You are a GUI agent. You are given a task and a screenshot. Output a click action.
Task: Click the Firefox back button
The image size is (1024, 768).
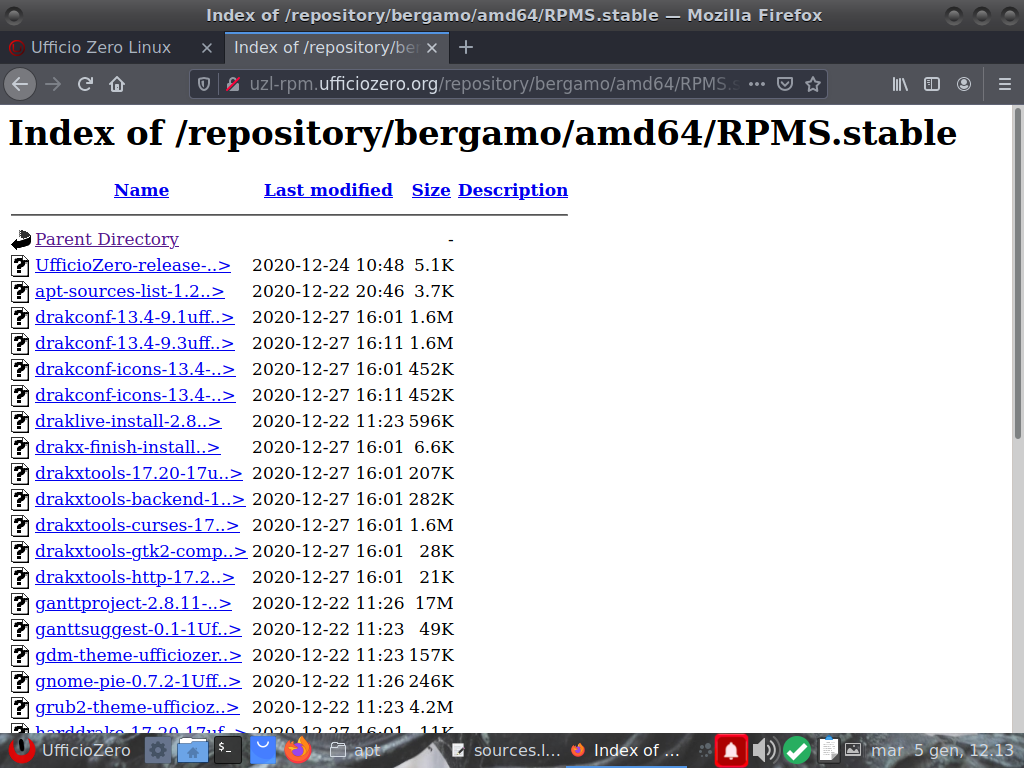click(20, 85)
